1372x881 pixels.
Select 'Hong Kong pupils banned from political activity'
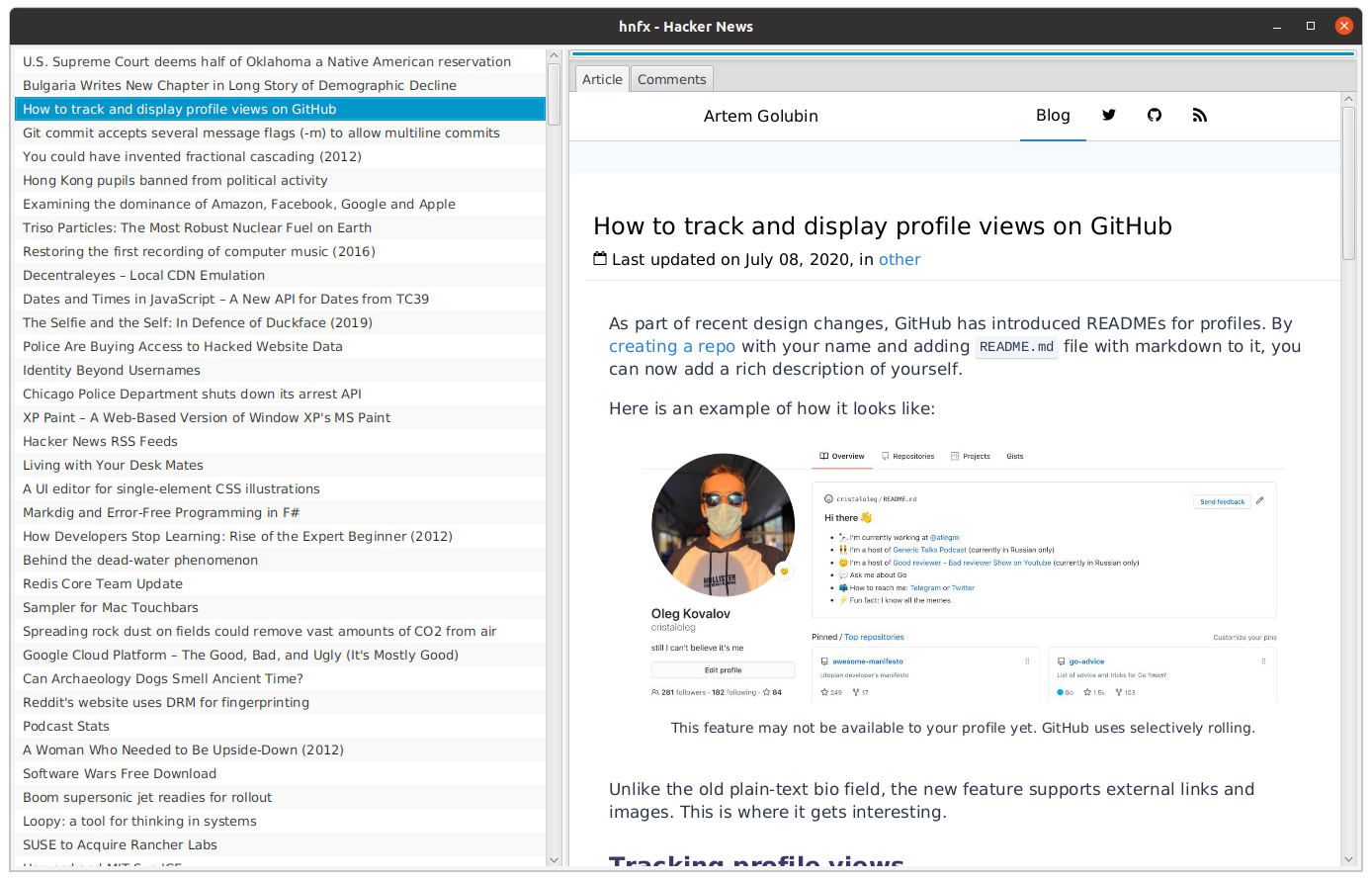coord(280,180)
